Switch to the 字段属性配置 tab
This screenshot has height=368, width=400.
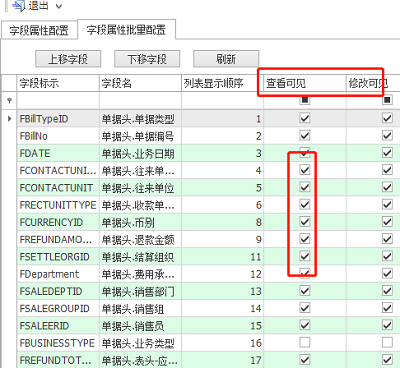tap(39, 30)
